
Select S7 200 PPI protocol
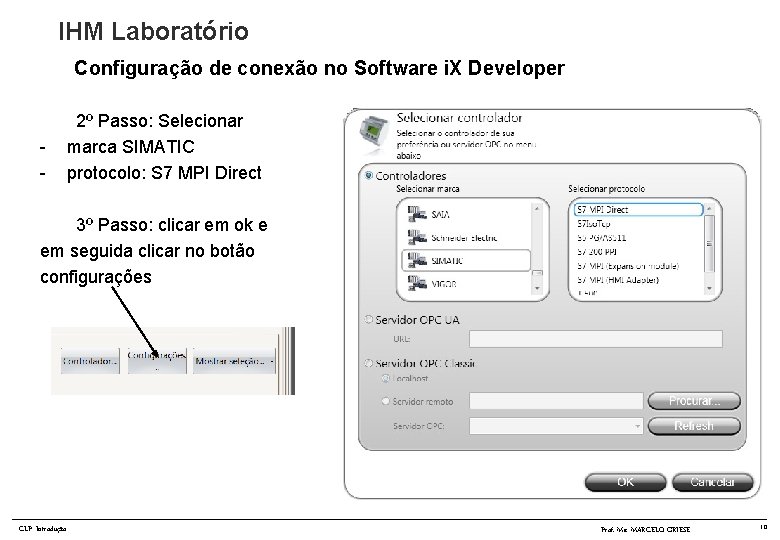click(597, 252)
